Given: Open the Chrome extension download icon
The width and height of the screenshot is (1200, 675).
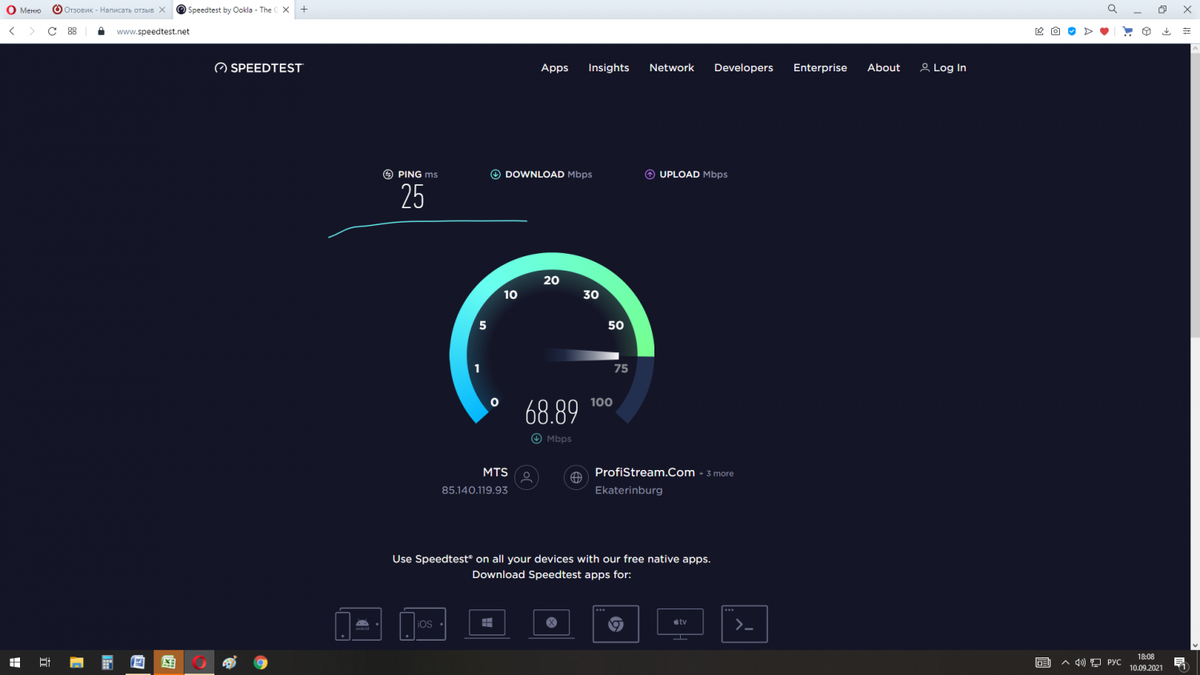Looking at the screenshot, I should 616,624.
